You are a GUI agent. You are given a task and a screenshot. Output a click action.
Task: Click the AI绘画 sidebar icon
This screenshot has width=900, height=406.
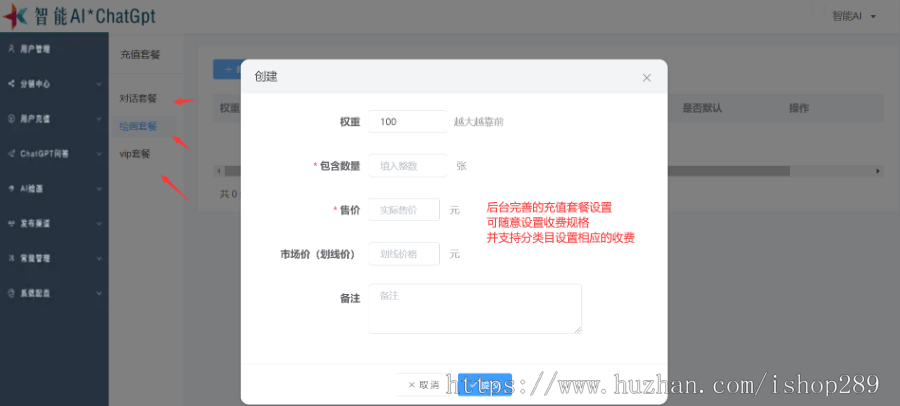11,188
